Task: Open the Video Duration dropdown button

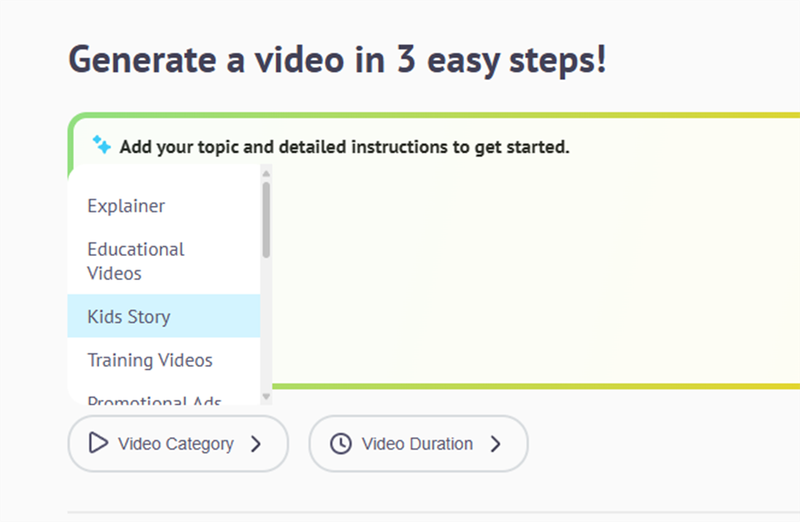Action: coord(418,443)
